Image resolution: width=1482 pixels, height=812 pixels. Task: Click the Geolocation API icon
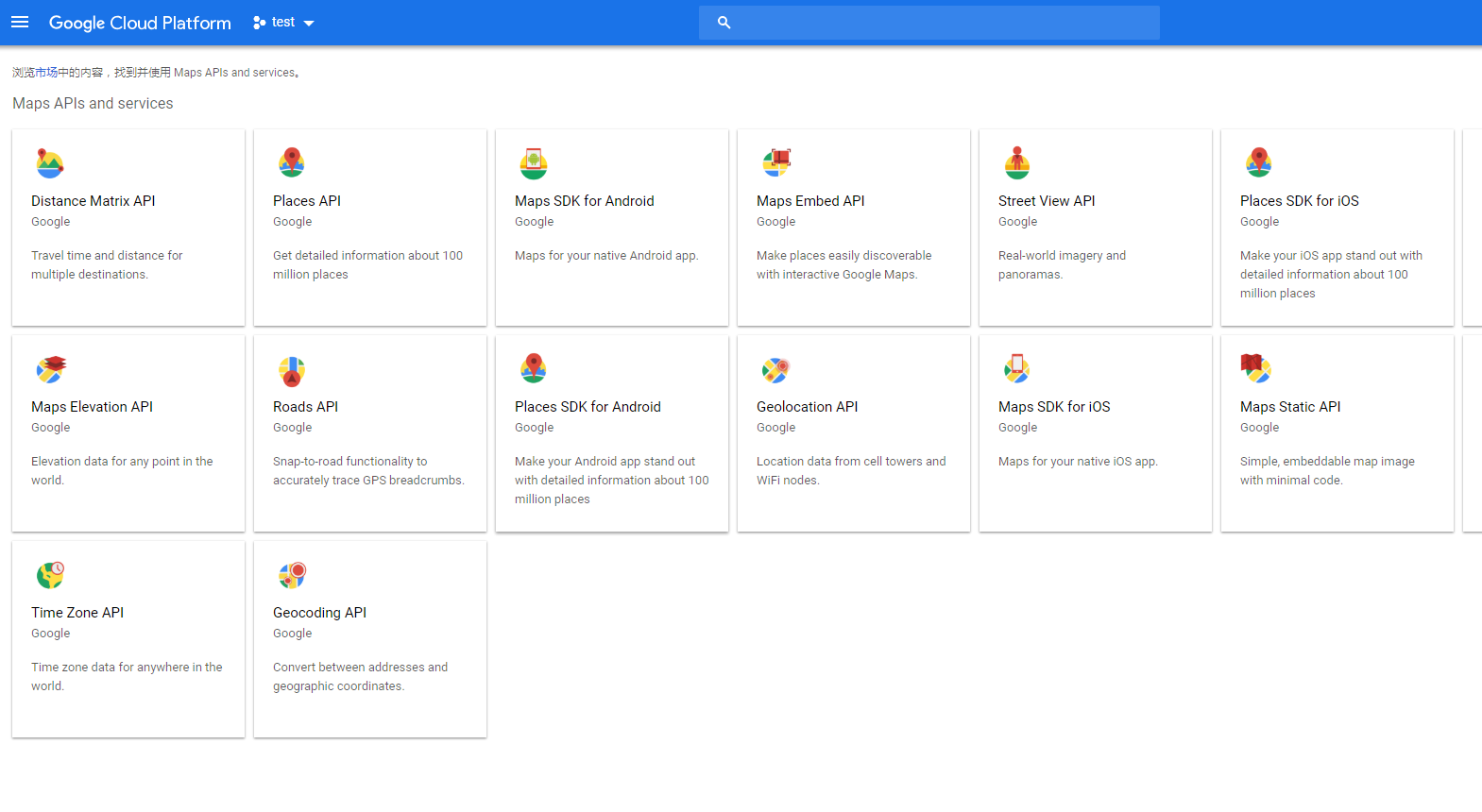tap(775, 369)
